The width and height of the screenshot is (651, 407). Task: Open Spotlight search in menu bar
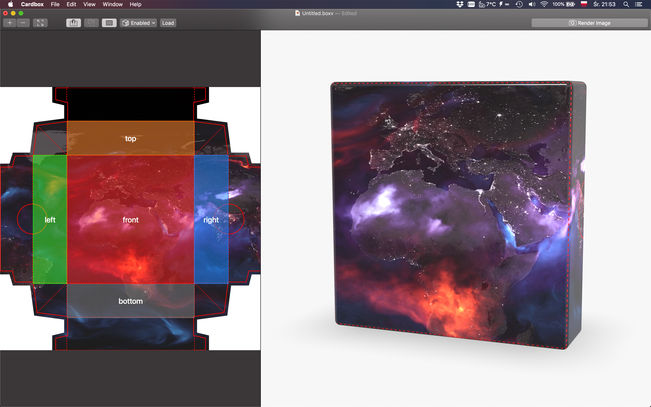625,5
